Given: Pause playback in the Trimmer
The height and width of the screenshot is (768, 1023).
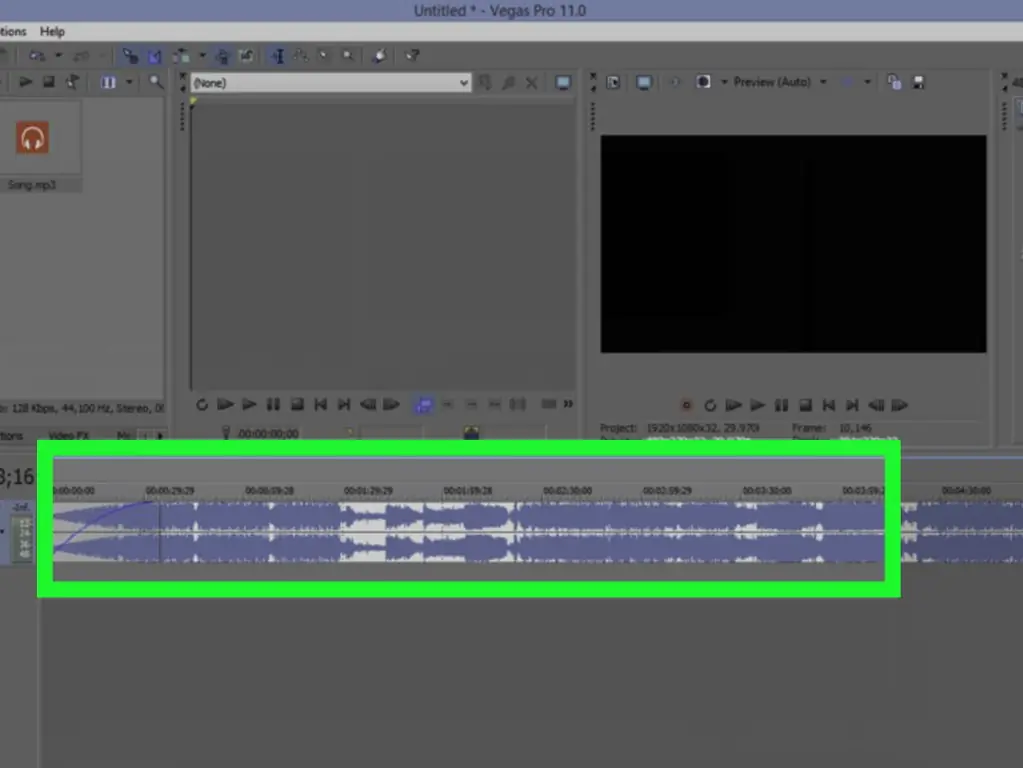Looking at the screenshot, I should (273, 405).
